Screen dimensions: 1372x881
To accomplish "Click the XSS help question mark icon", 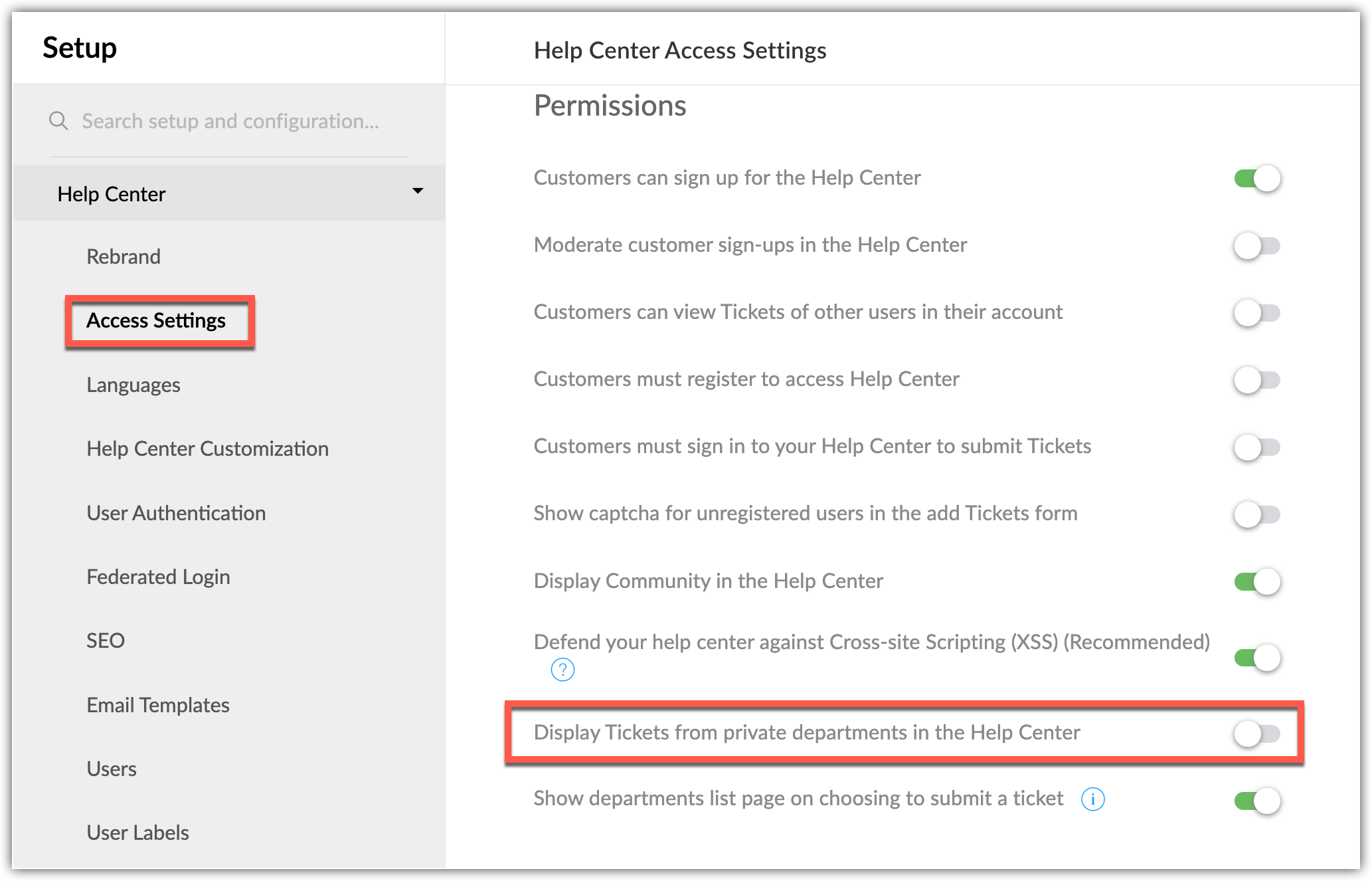I will point(562,670).
